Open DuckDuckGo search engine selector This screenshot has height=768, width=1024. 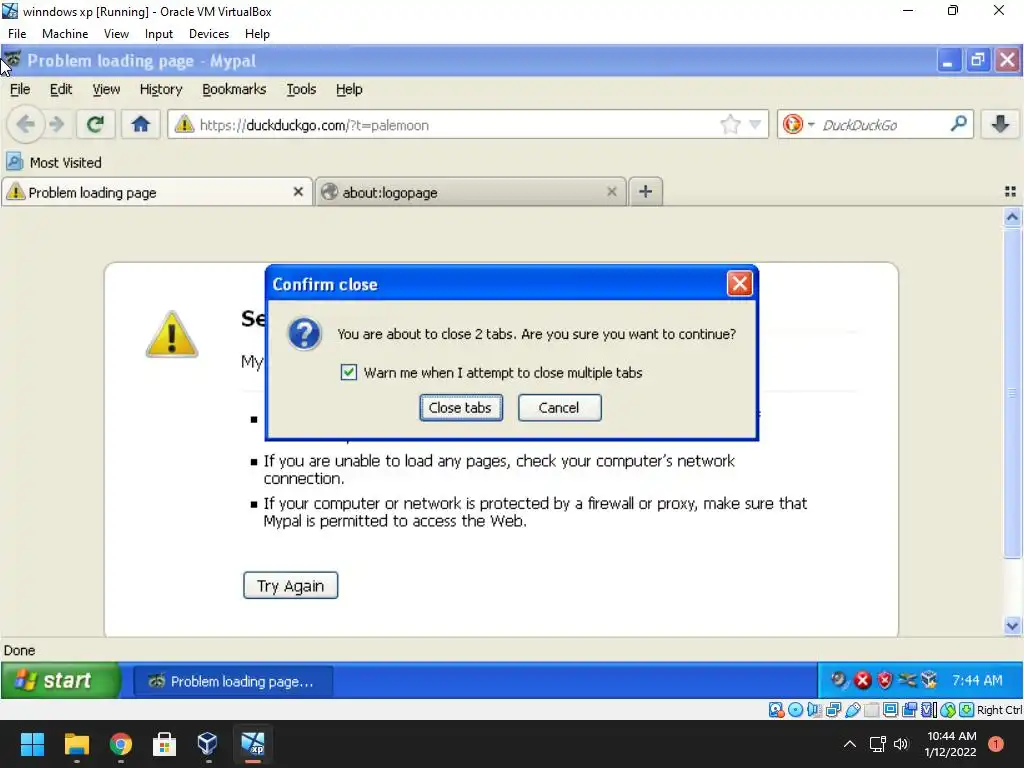coord(798,124)
